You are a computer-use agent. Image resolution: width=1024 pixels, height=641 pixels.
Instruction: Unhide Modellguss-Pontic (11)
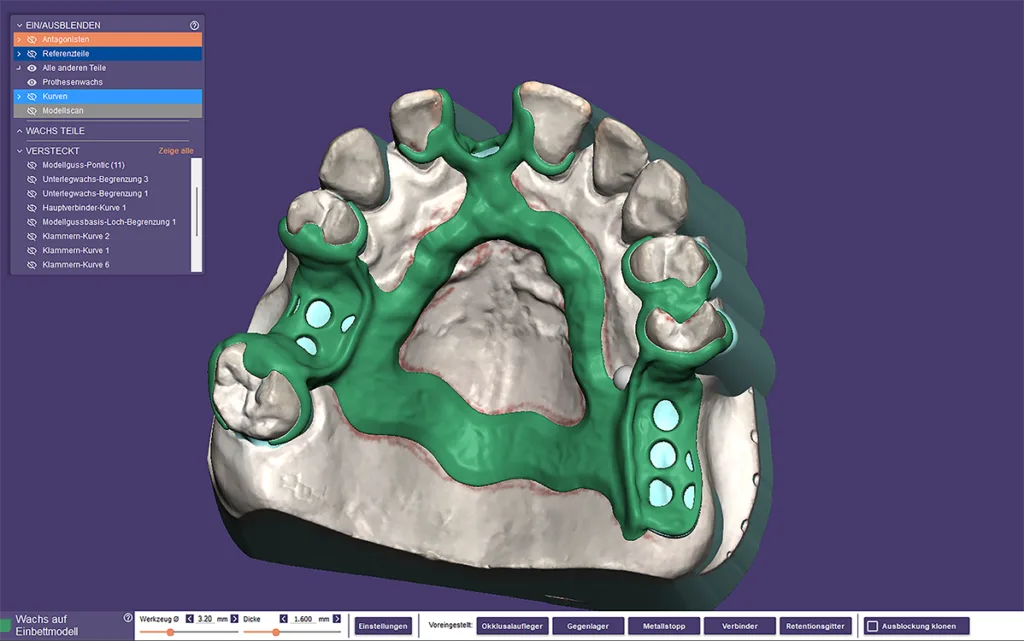point(31,165)
